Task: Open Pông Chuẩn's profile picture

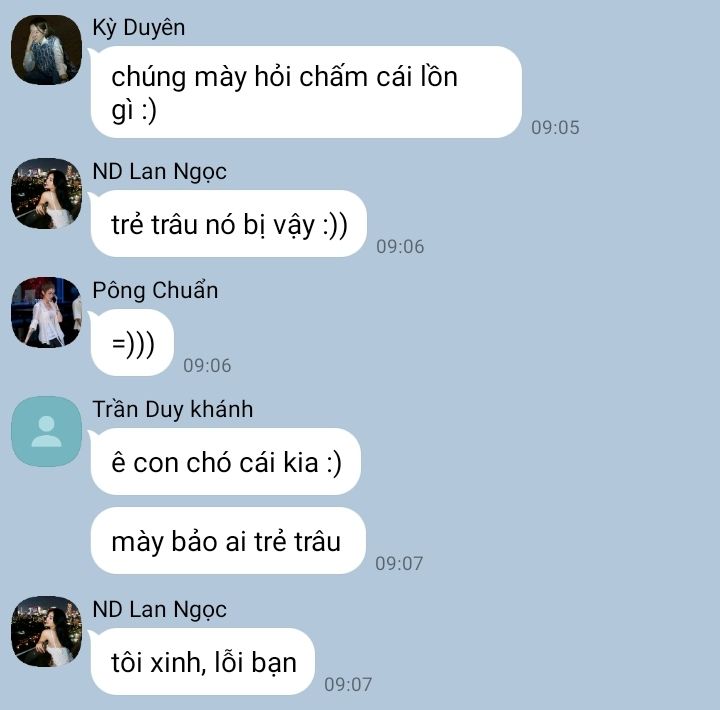Action: coord(46,312)
